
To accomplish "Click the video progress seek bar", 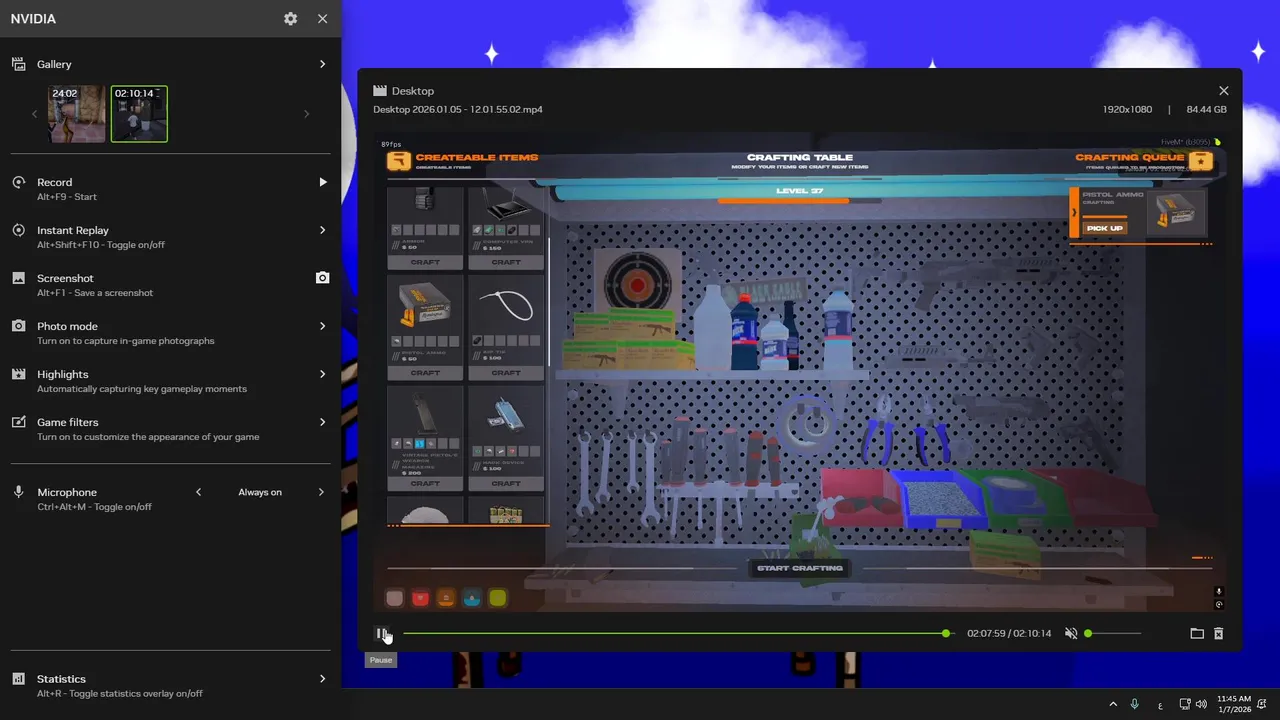I will pos(678,633).
